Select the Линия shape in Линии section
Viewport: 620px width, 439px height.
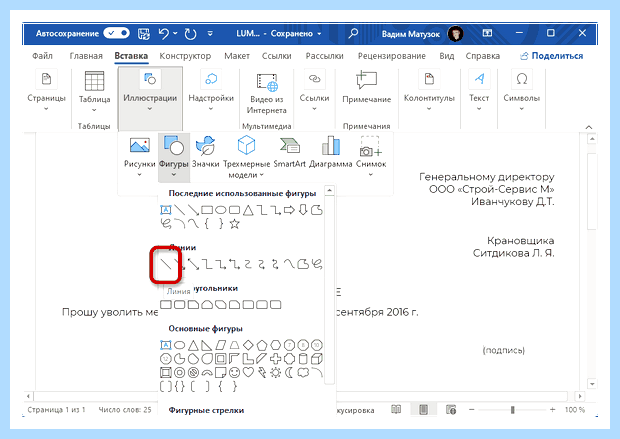coord(166,264)
